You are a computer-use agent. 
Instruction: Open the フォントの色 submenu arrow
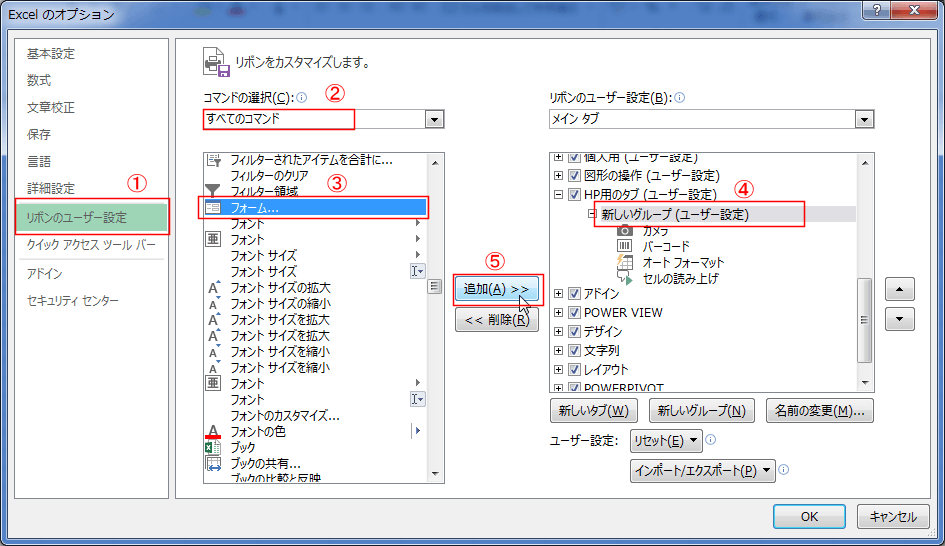(x=417, y=431)
